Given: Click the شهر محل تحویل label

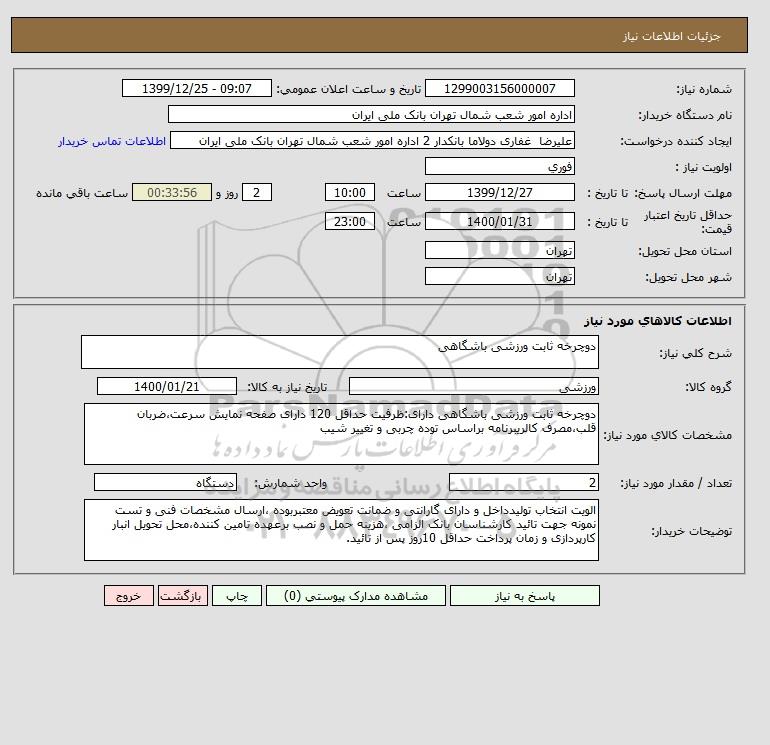Looking at the screenshot, I should [688, 277].
